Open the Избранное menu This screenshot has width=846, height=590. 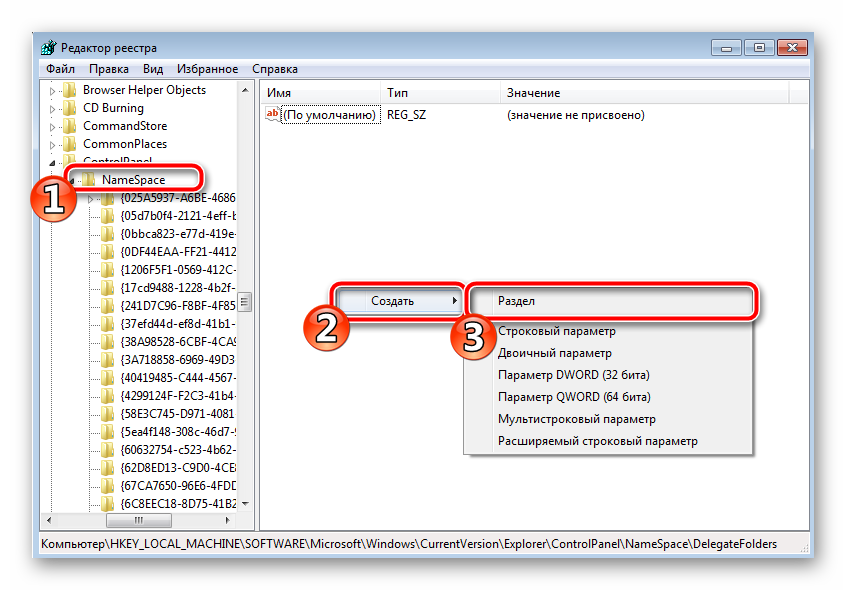point(207,69)
